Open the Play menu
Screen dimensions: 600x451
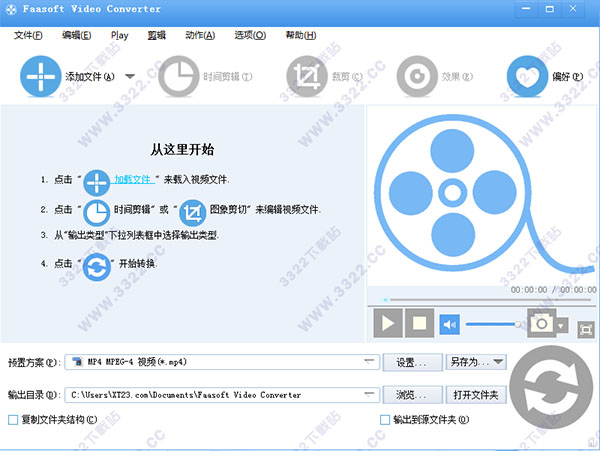tap(119, 36)
